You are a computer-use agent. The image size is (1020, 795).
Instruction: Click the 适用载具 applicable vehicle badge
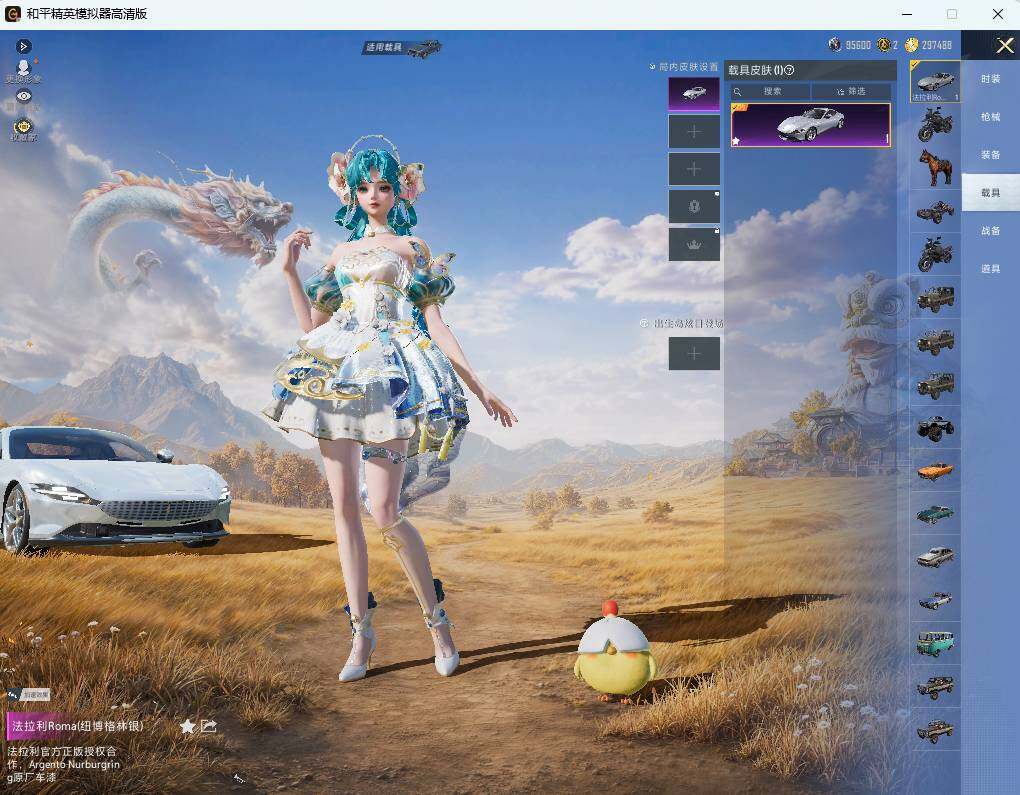402,47
